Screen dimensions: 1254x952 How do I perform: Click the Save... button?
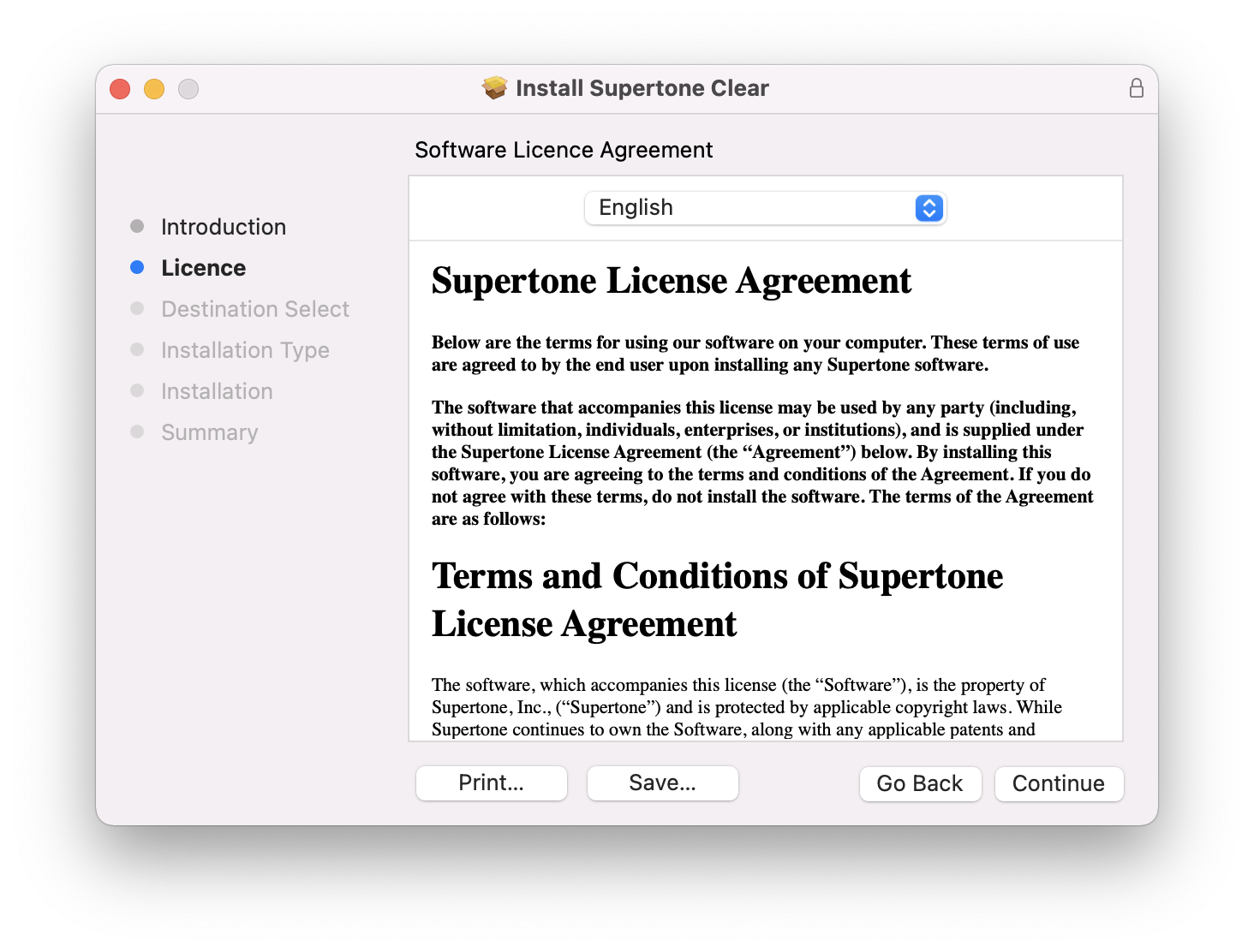click(663, 783)
